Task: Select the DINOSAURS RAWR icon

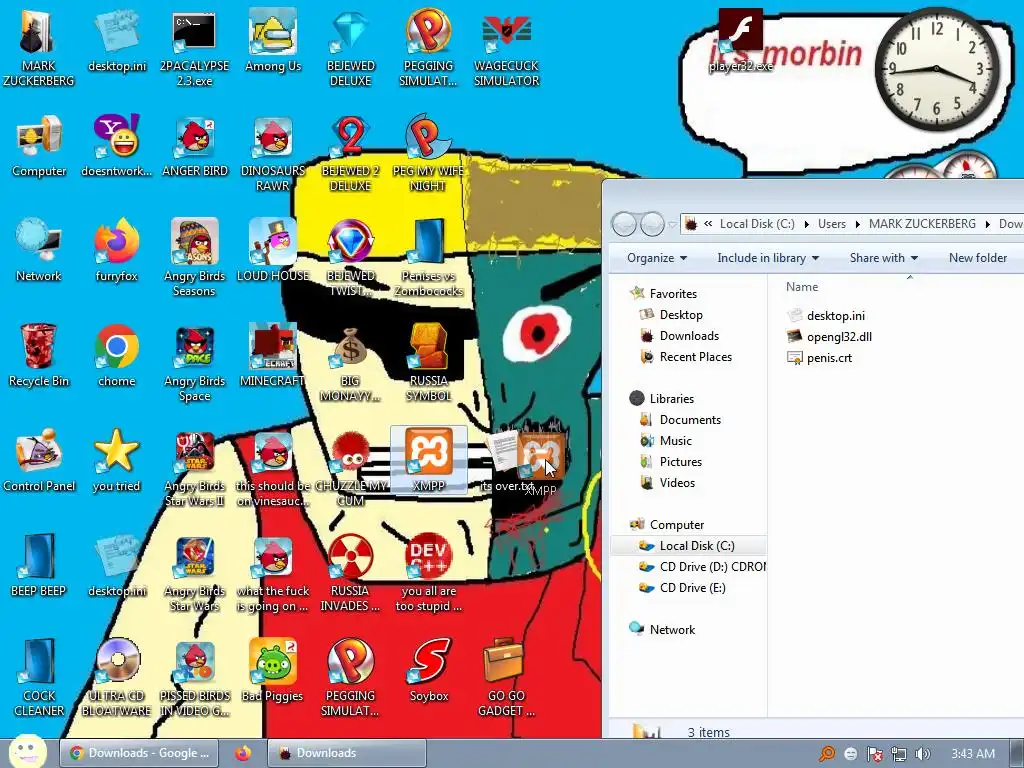Action: pos(272,154)
